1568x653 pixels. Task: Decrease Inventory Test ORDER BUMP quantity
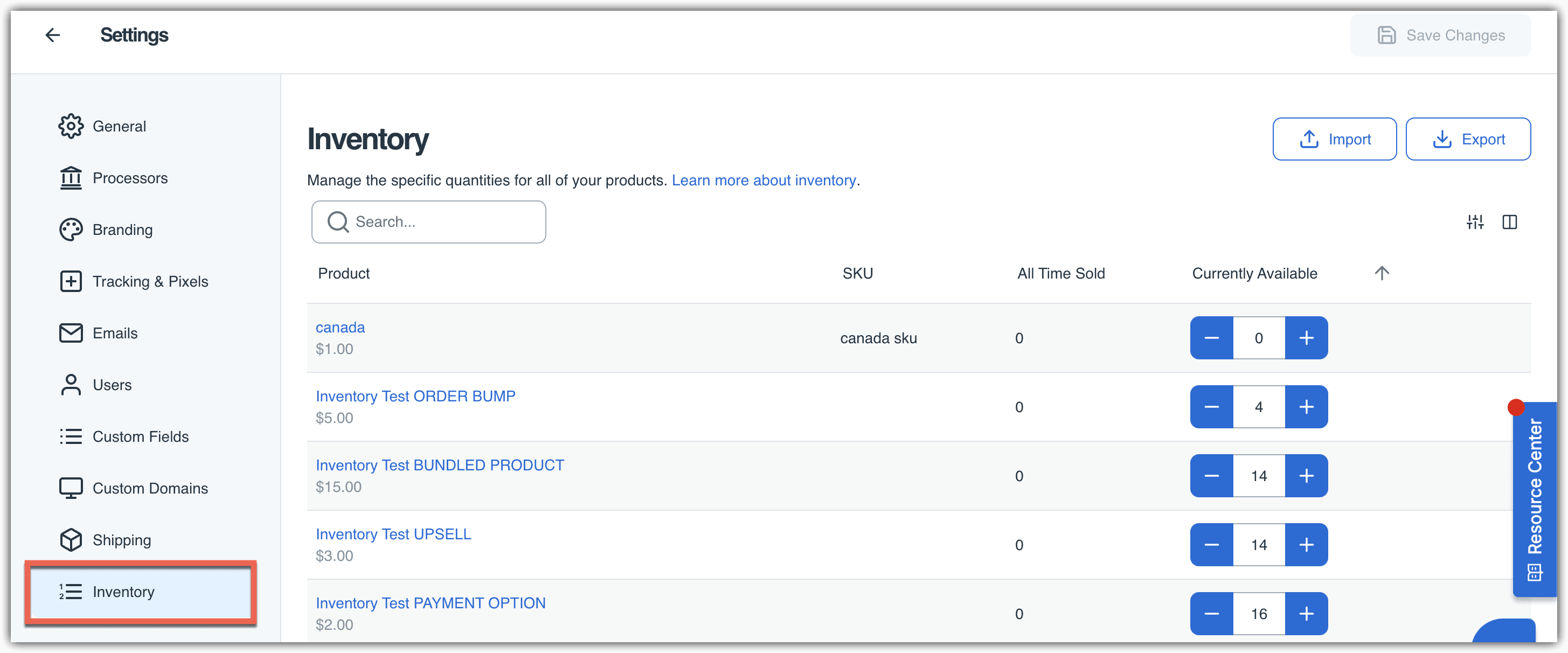tap(1211, 407)
